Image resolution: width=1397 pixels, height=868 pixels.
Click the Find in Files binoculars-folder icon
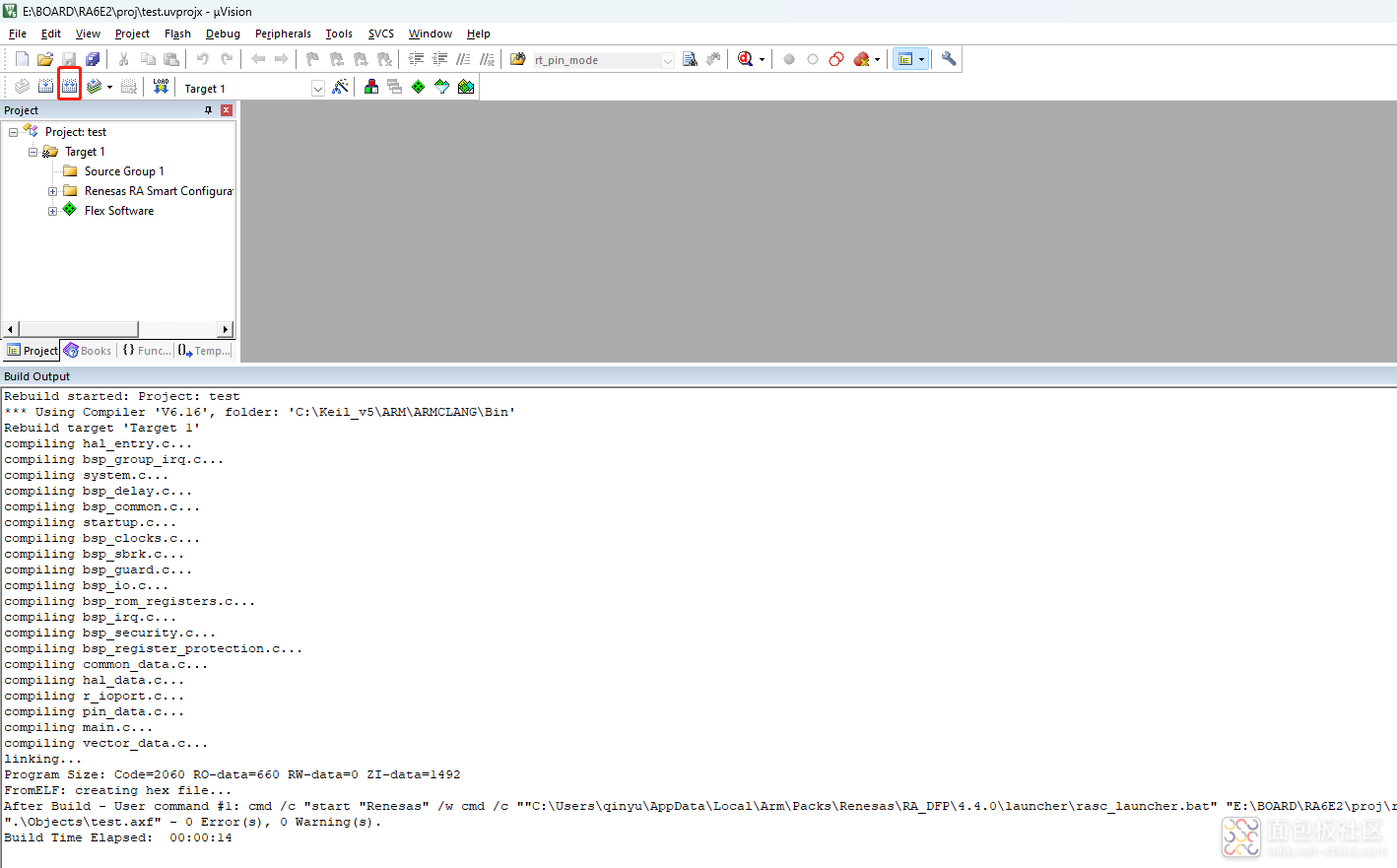point(517,59)
